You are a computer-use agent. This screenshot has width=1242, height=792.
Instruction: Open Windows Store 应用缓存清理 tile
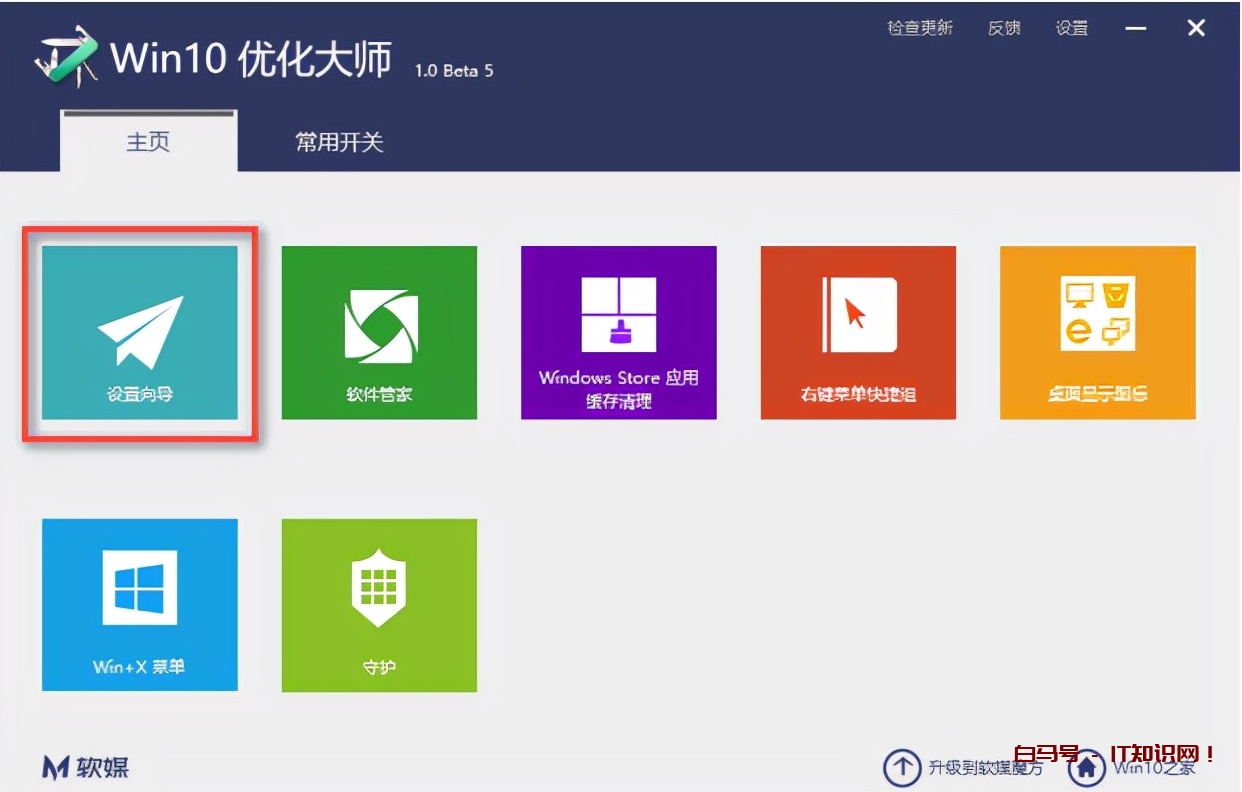coord(618,333)
